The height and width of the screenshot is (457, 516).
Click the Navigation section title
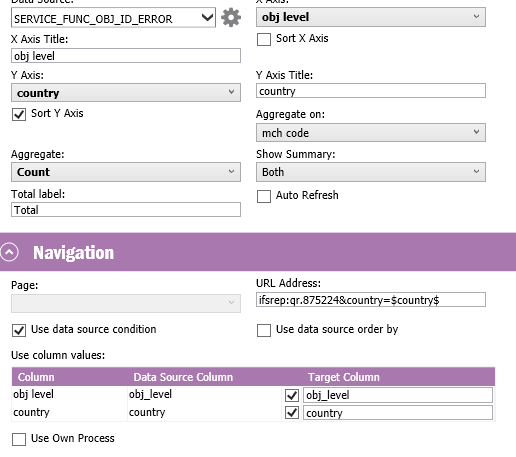73,253
